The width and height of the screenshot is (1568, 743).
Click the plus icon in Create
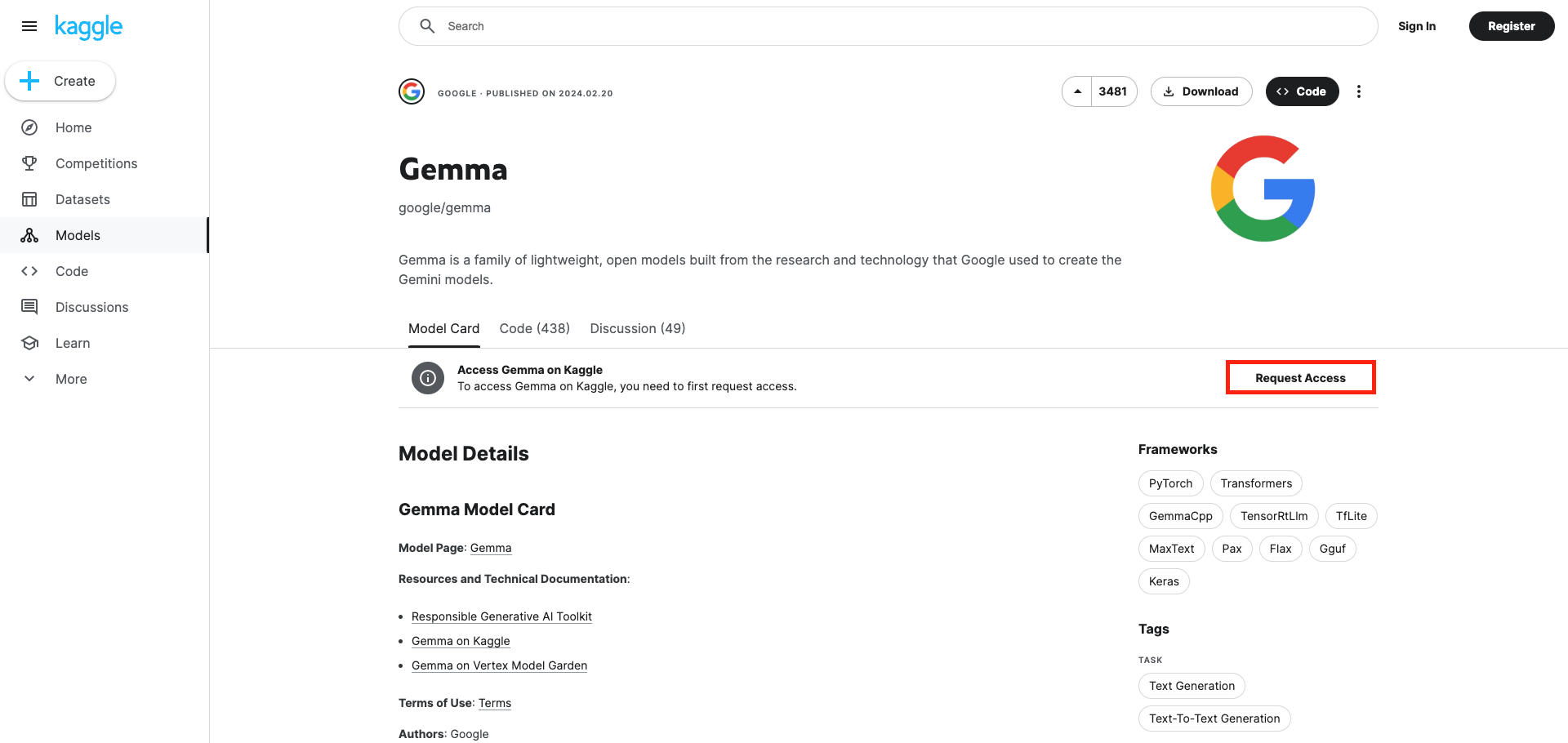[29, 81]
